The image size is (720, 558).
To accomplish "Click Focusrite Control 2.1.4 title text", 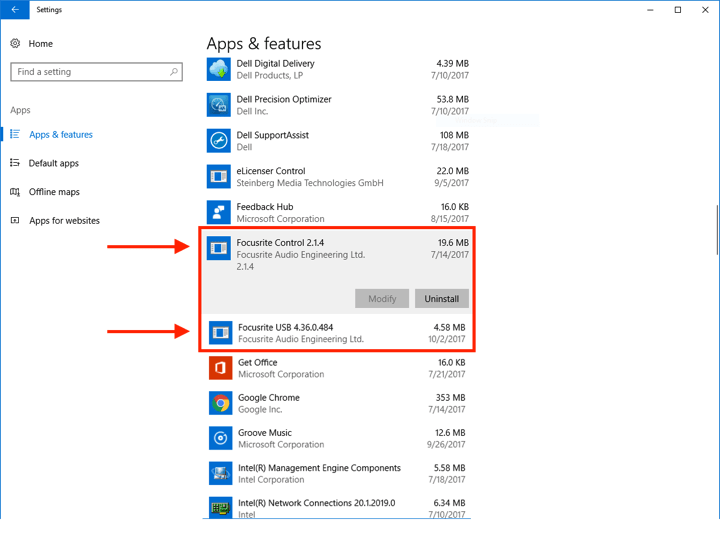I will 280,242.
